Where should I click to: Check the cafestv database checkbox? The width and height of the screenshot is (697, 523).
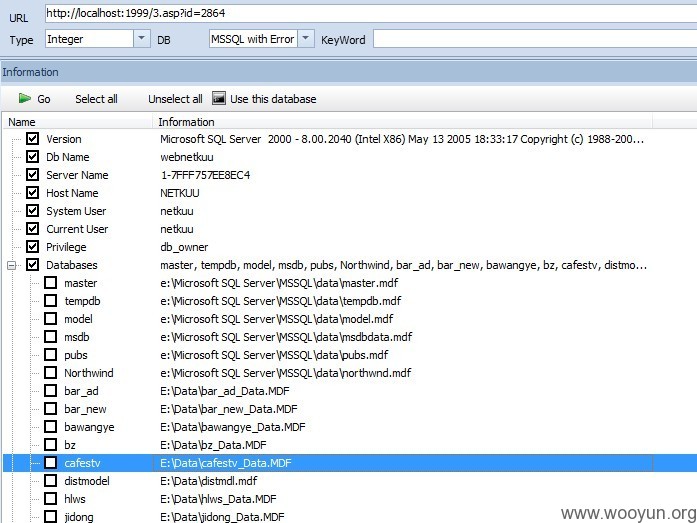51,463
